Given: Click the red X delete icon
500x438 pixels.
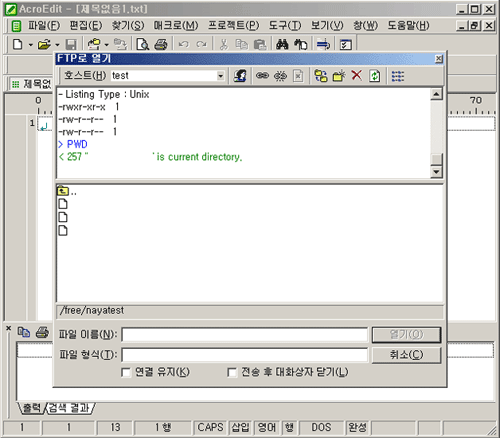Looking at the screenshot, I should (x=357, y=75).
